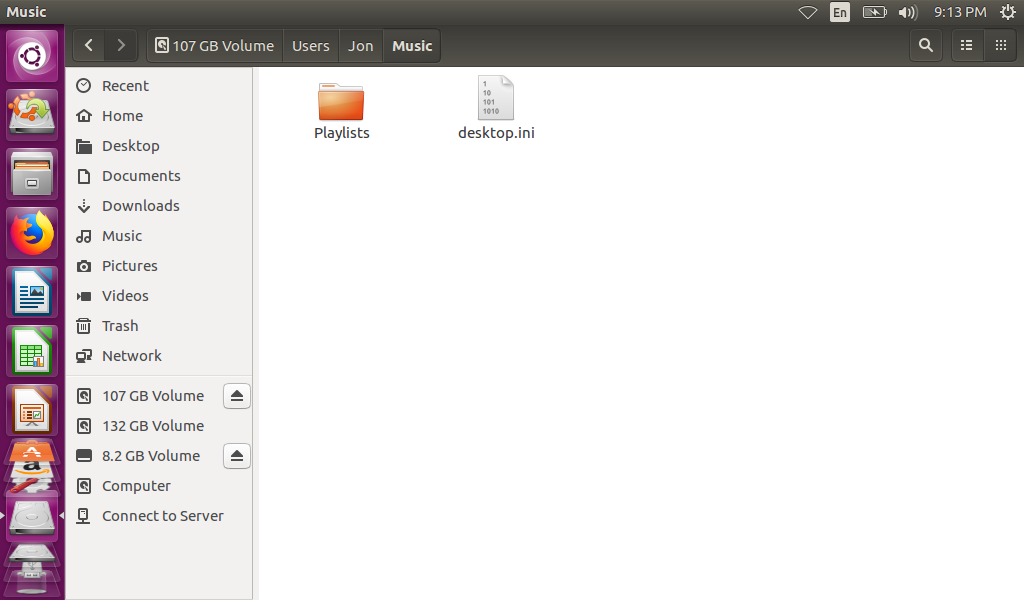Jump to Jon folder in path bar

point(360,46)
